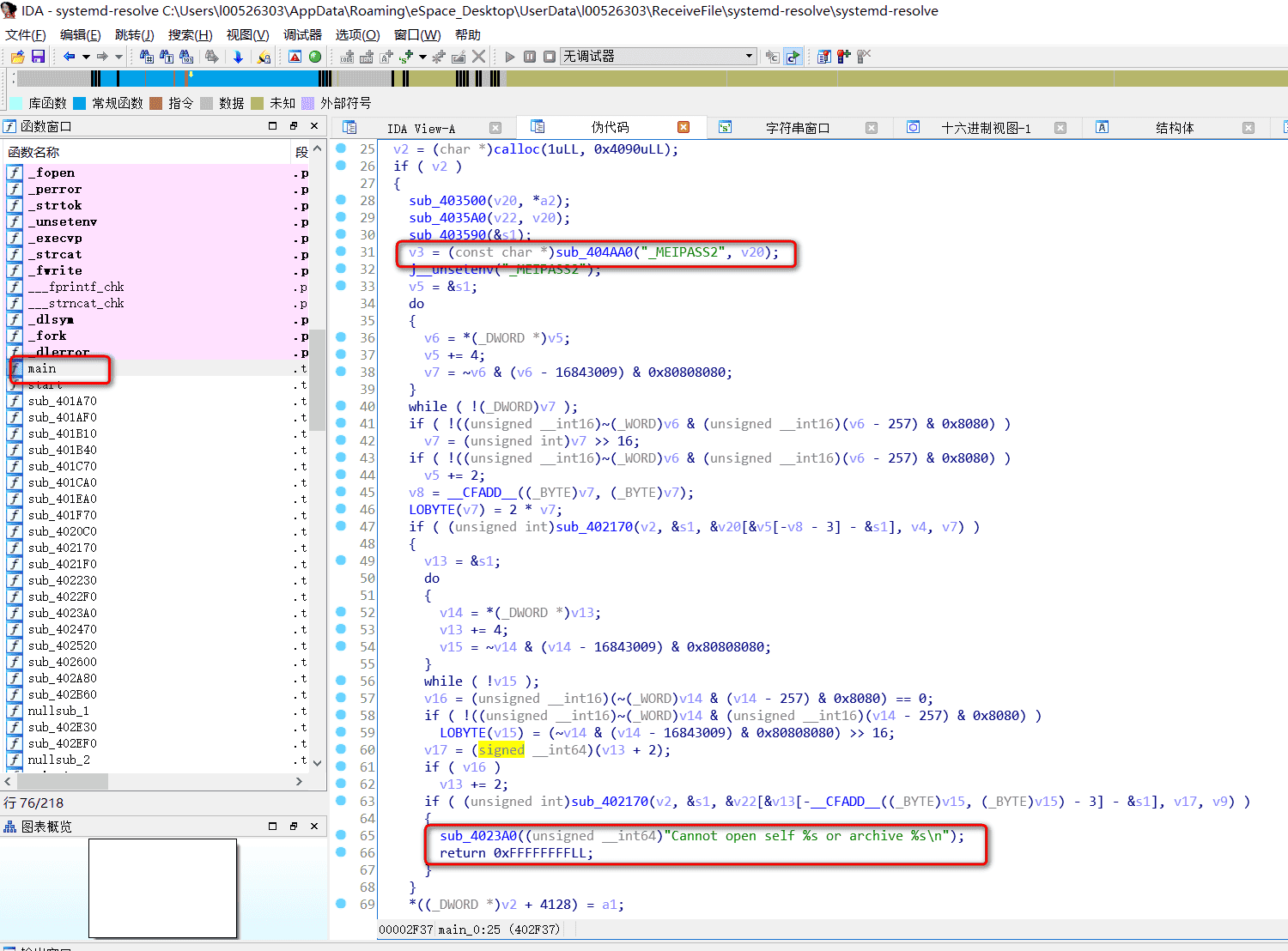The width and height of the screenshot is (1288, 951).
Task: Click the open file toolbar icon
Action: click(x=17, y=57)
